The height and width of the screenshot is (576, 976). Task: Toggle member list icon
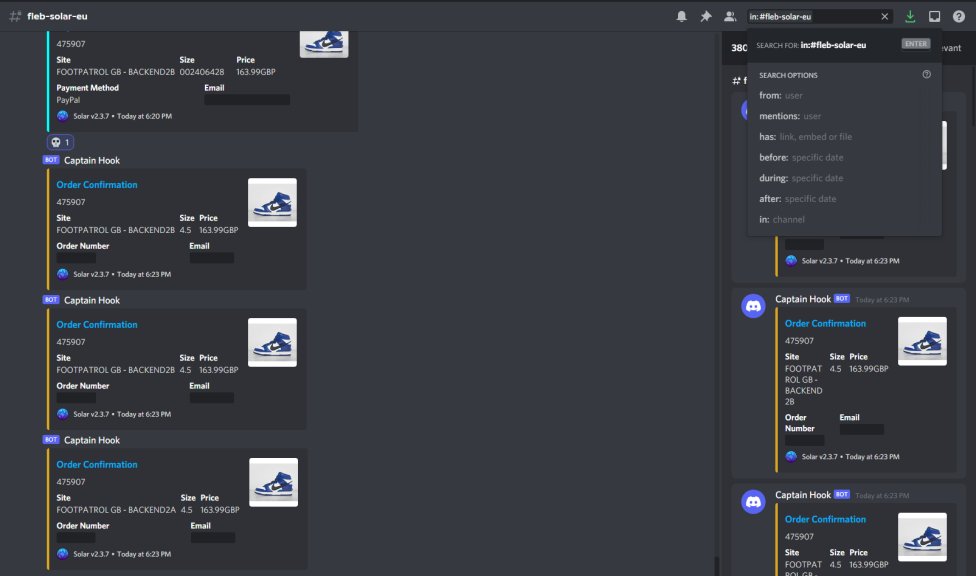click(x=730, y=16)
